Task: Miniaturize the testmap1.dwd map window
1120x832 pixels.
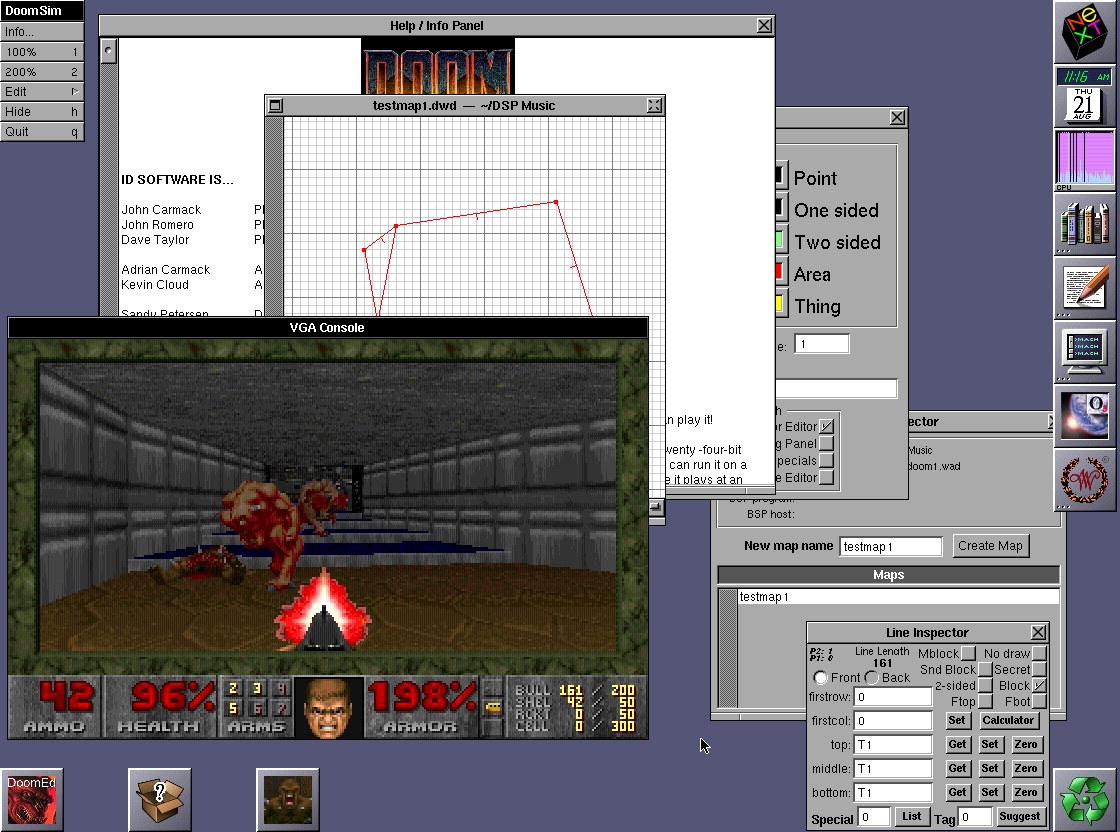Action: pyautogui.click(x=275, y=106)
